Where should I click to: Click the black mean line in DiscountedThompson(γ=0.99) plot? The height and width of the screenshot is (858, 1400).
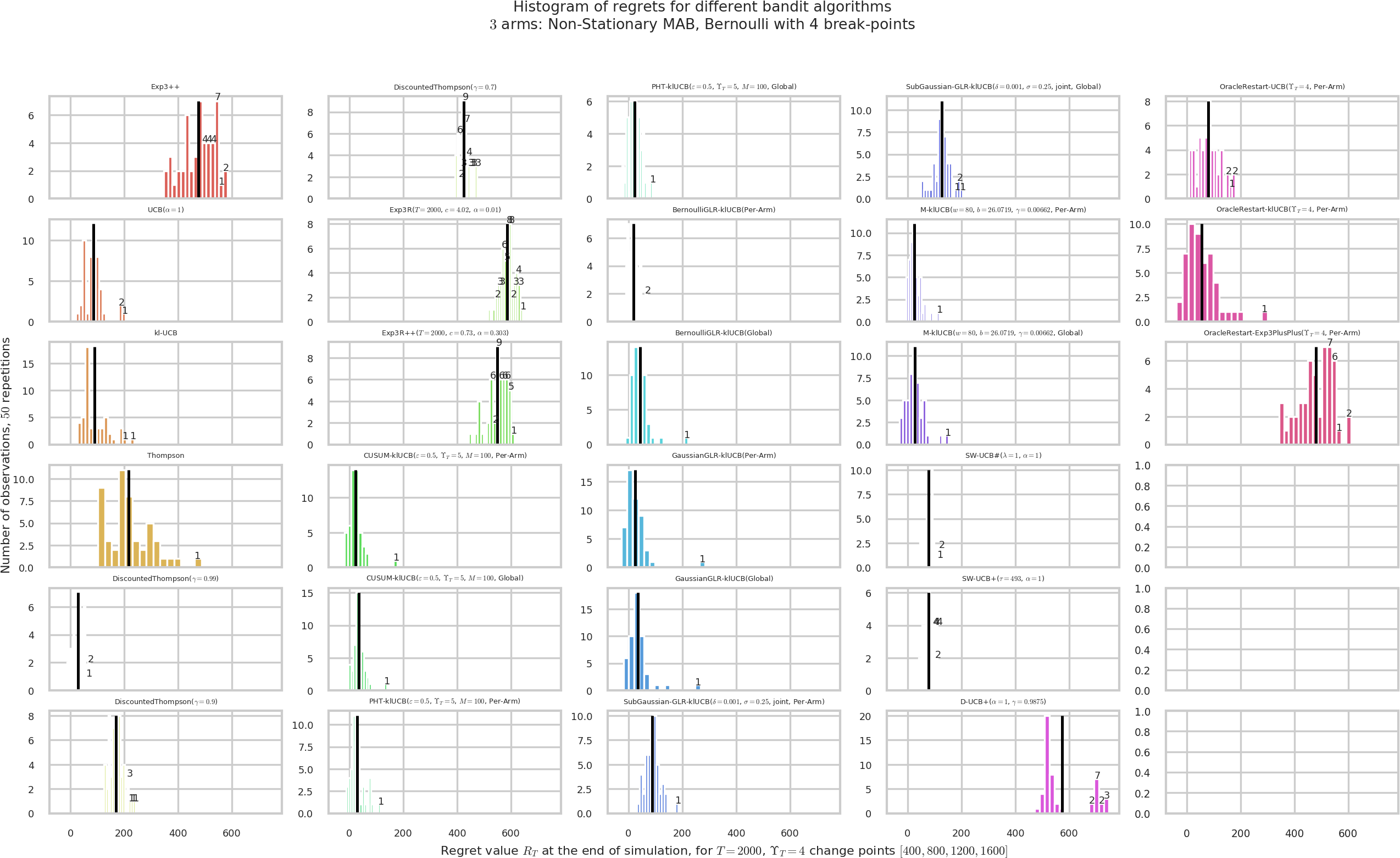click(x=78, y=641)
